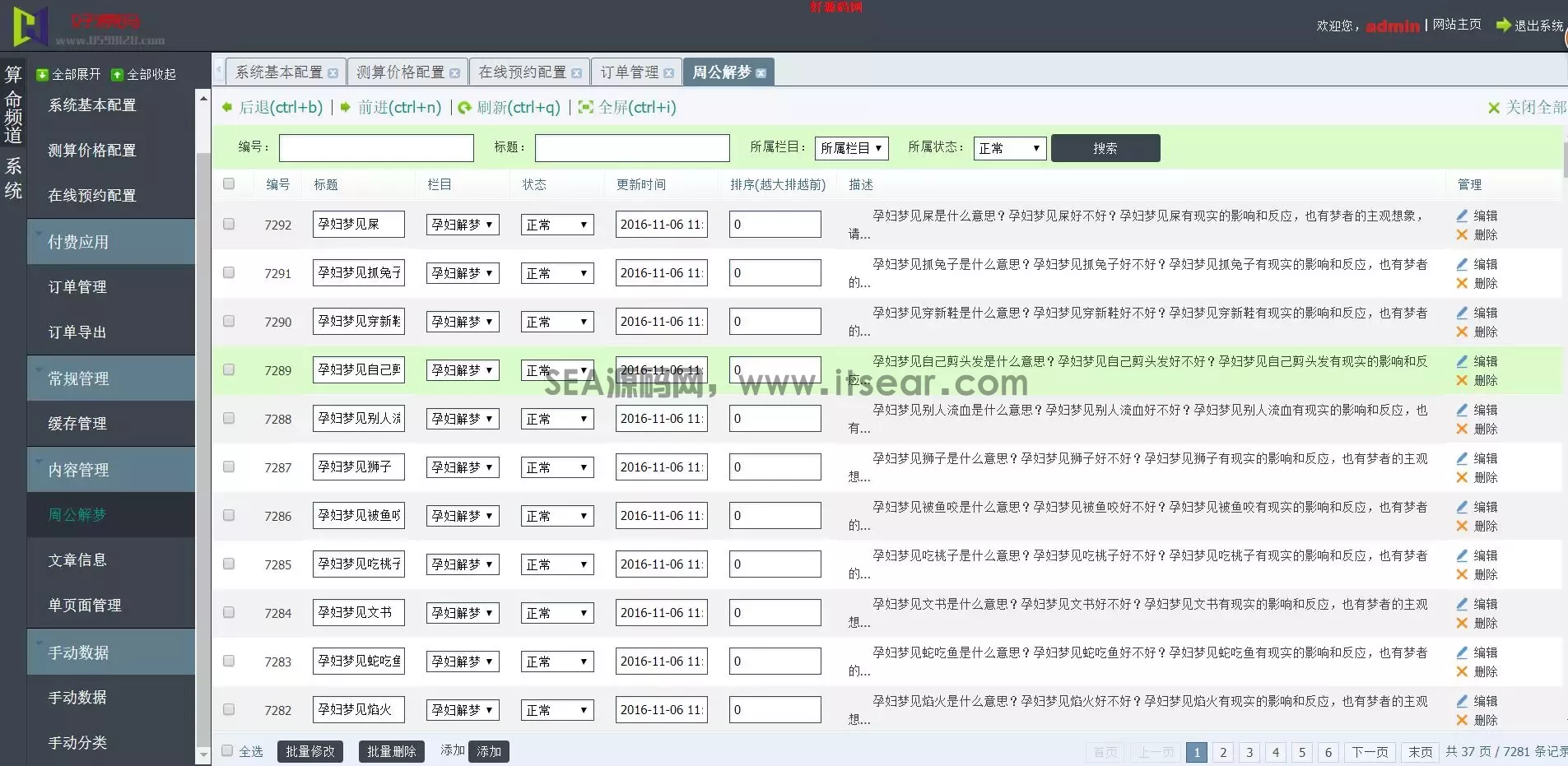Close the 订单管理 tab with its X
This screenshot has width=1568, height=766.
click(x=668, y=73)
